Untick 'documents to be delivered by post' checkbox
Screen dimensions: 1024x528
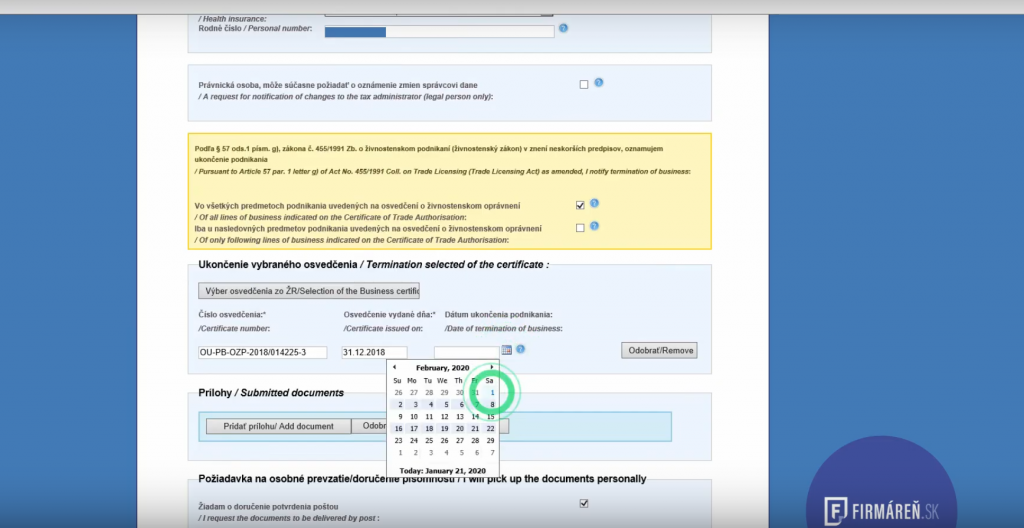(584, 503)
